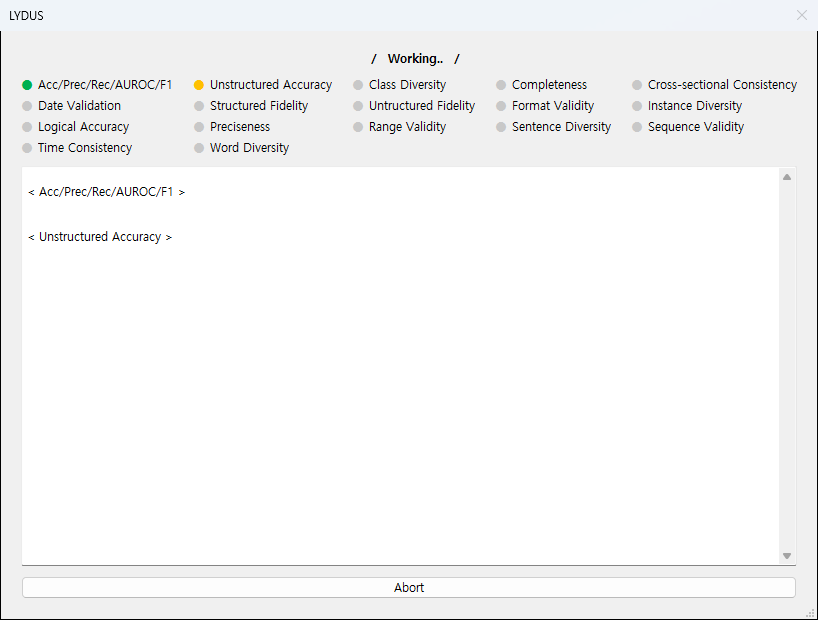Click the LYDUS window title
The width and height of the screenshot is (818, 620).
coord(26,16)
